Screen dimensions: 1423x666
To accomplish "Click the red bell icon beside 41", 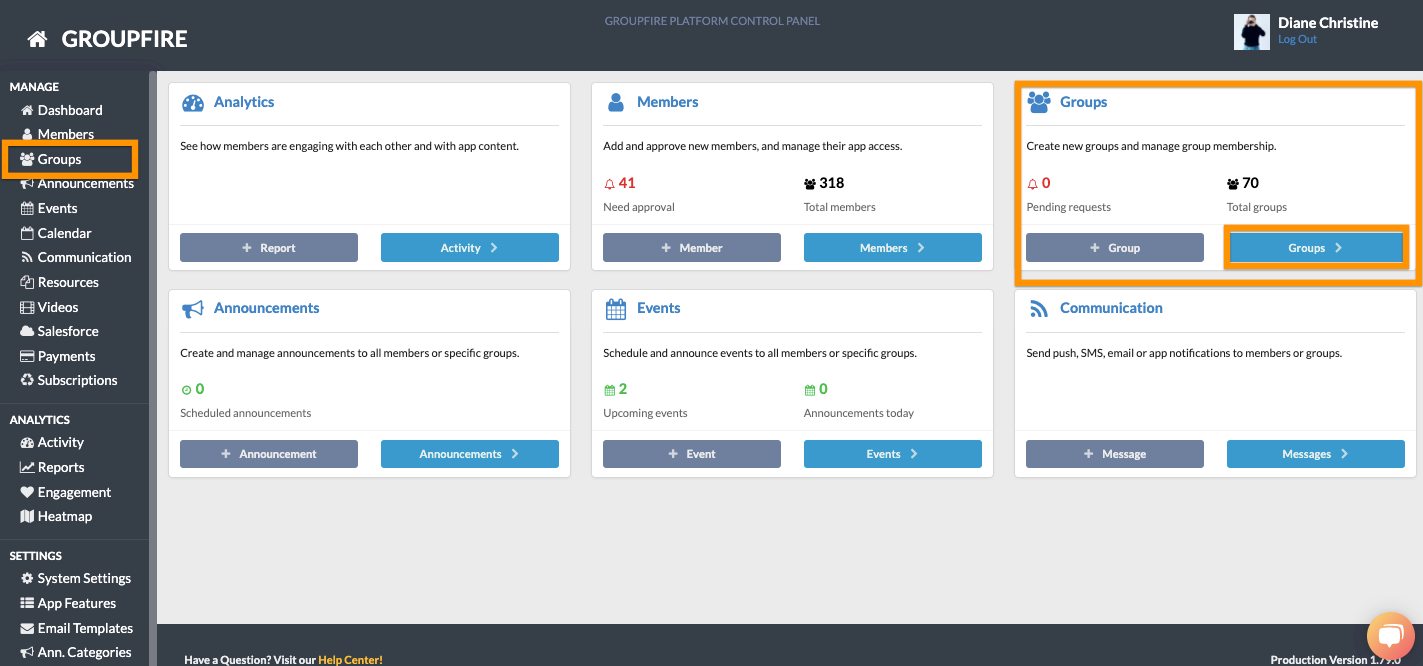I will coord(610,184).
